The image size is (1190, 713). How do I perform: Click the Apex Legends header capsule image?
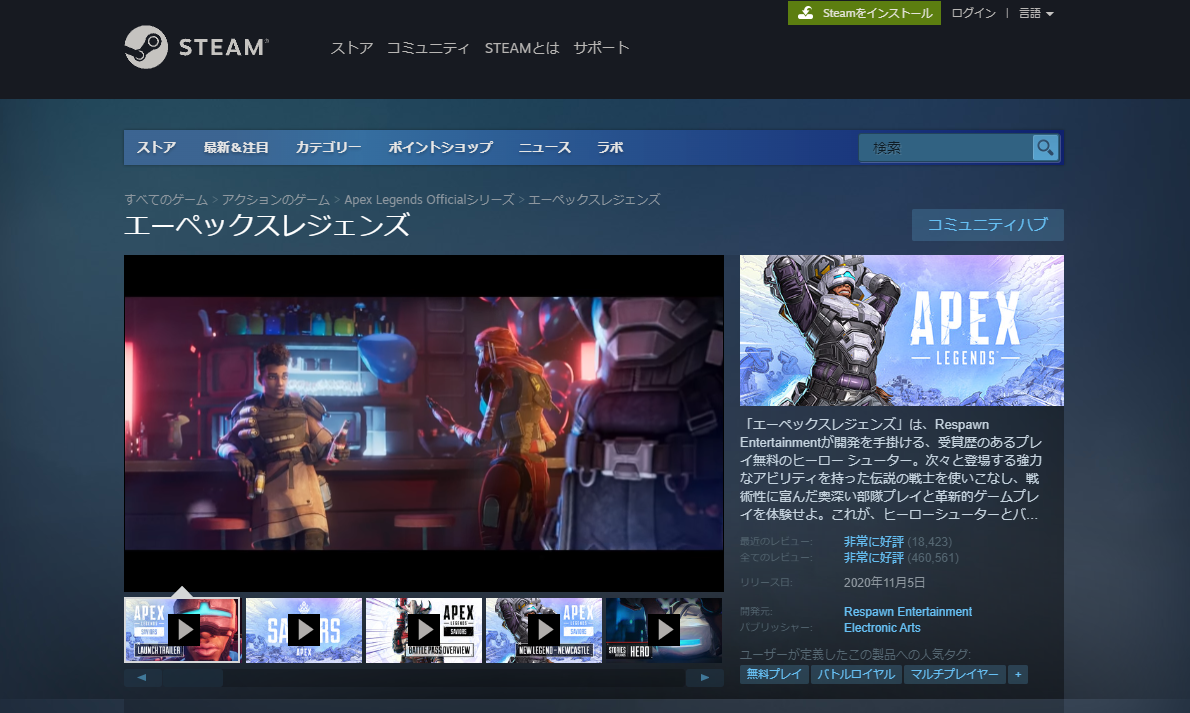pyautogui.click(x=902, y=330)
